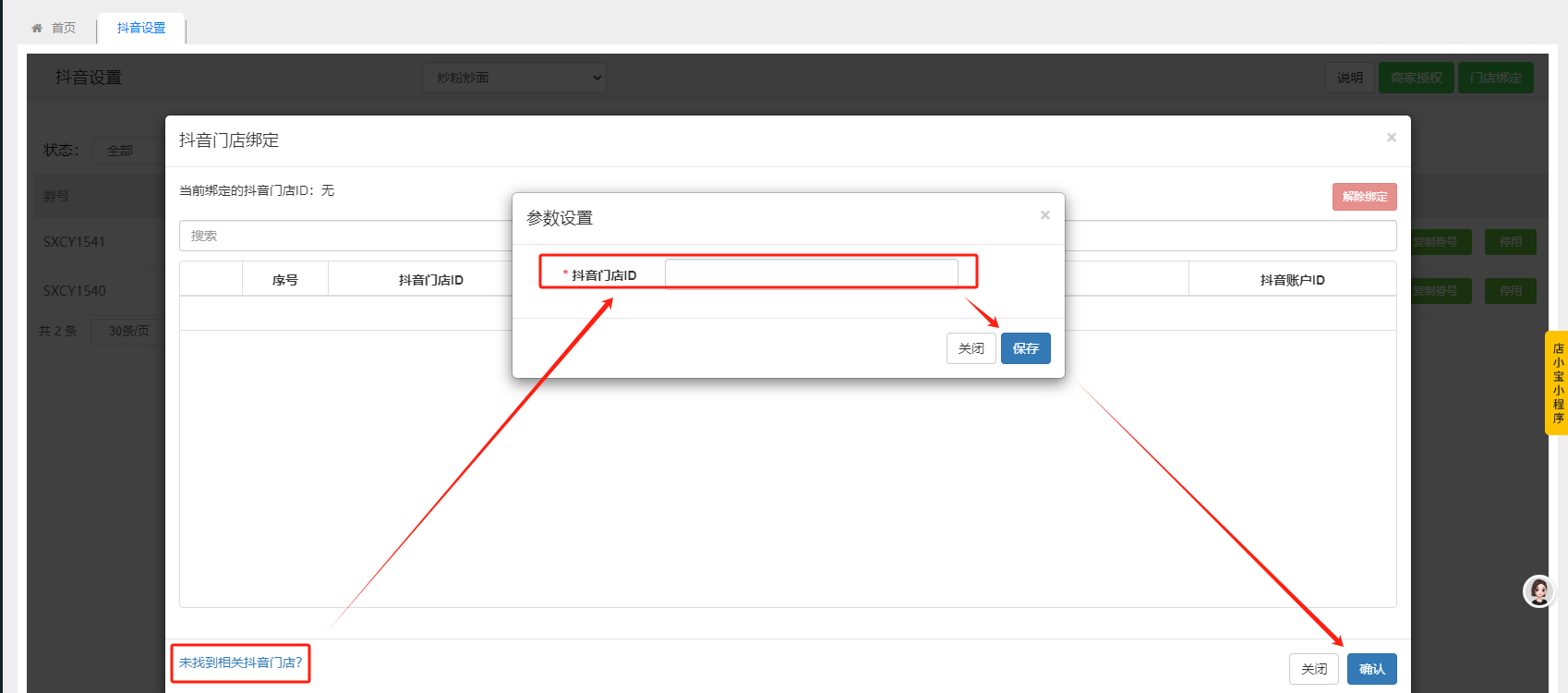Select the SXCY1541 coupon row text
This screenshot has height=693, width=1568.
point(75,242)
